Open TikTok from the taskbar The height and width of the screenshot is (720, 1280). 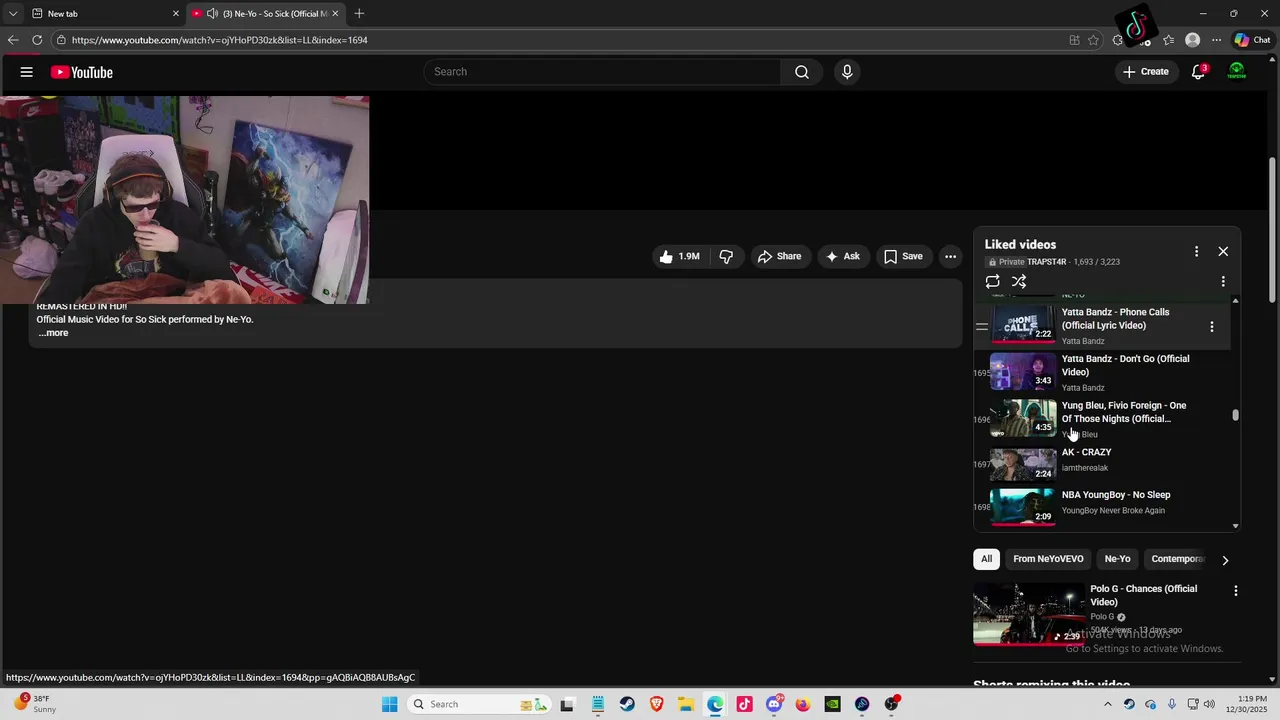744,704
